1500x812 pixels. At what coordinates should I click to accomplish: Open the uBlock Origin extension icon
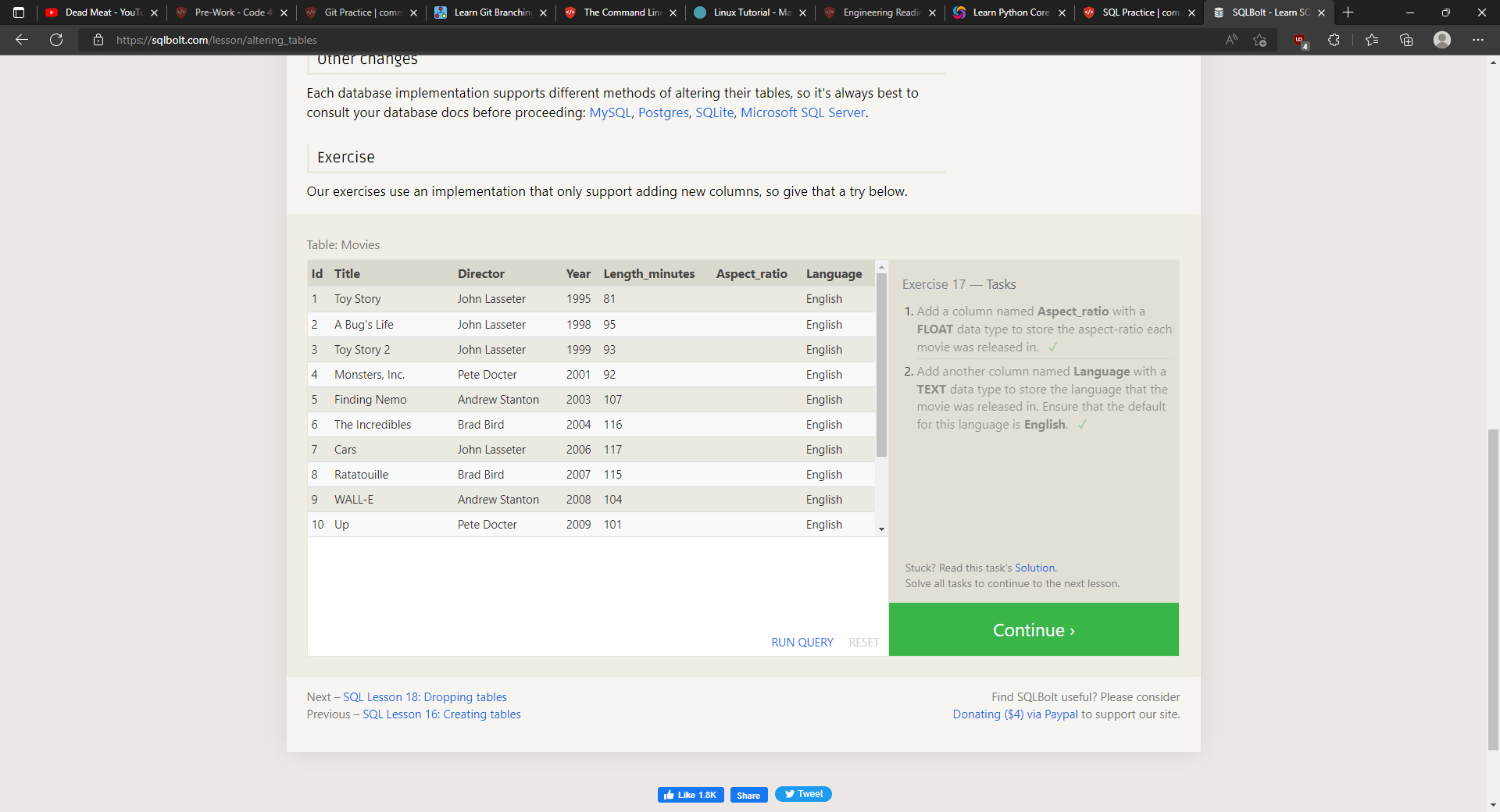pos(1299,40)
